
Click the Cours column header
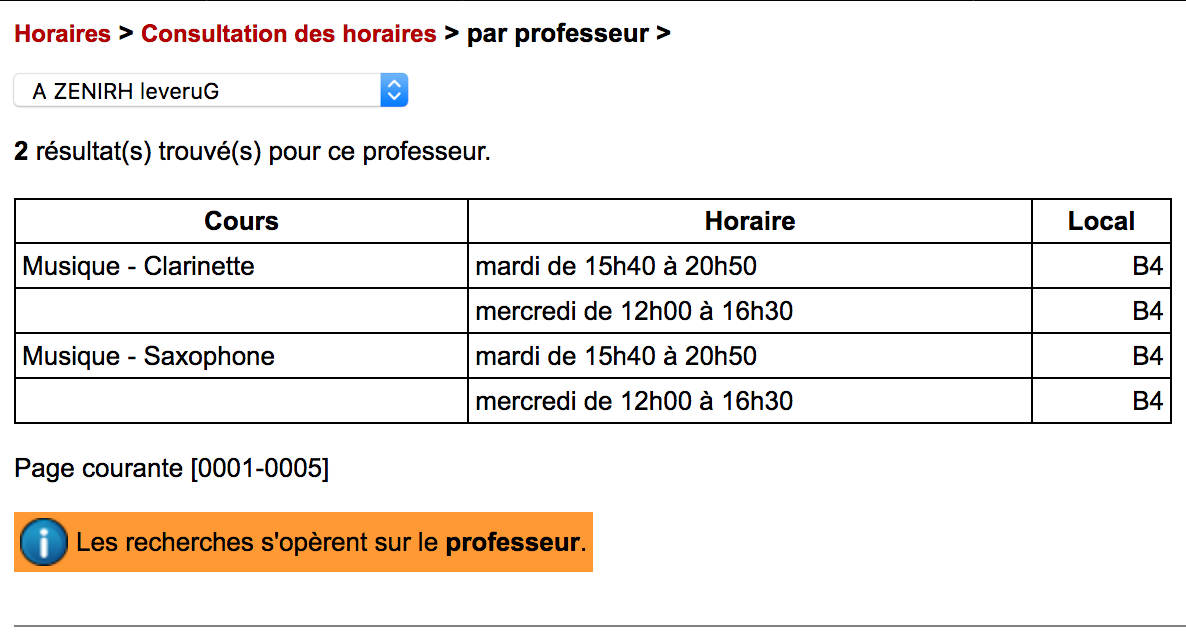pos(241,221)
